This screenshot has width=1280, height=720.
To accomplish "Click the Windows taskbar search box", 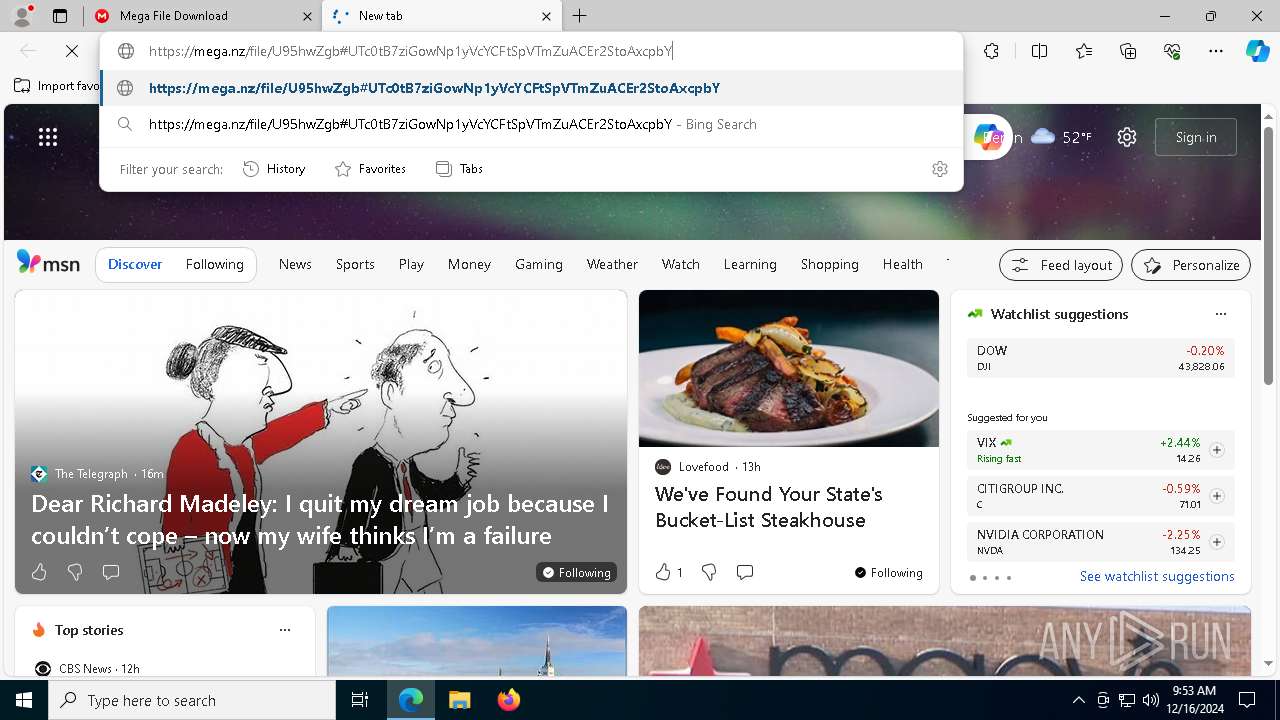I will coord(192,700).
